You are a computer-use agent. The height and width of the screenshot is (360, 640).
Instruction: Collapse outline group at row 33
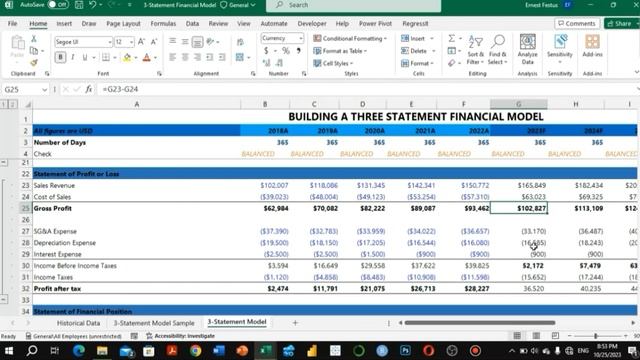(4, 300)
